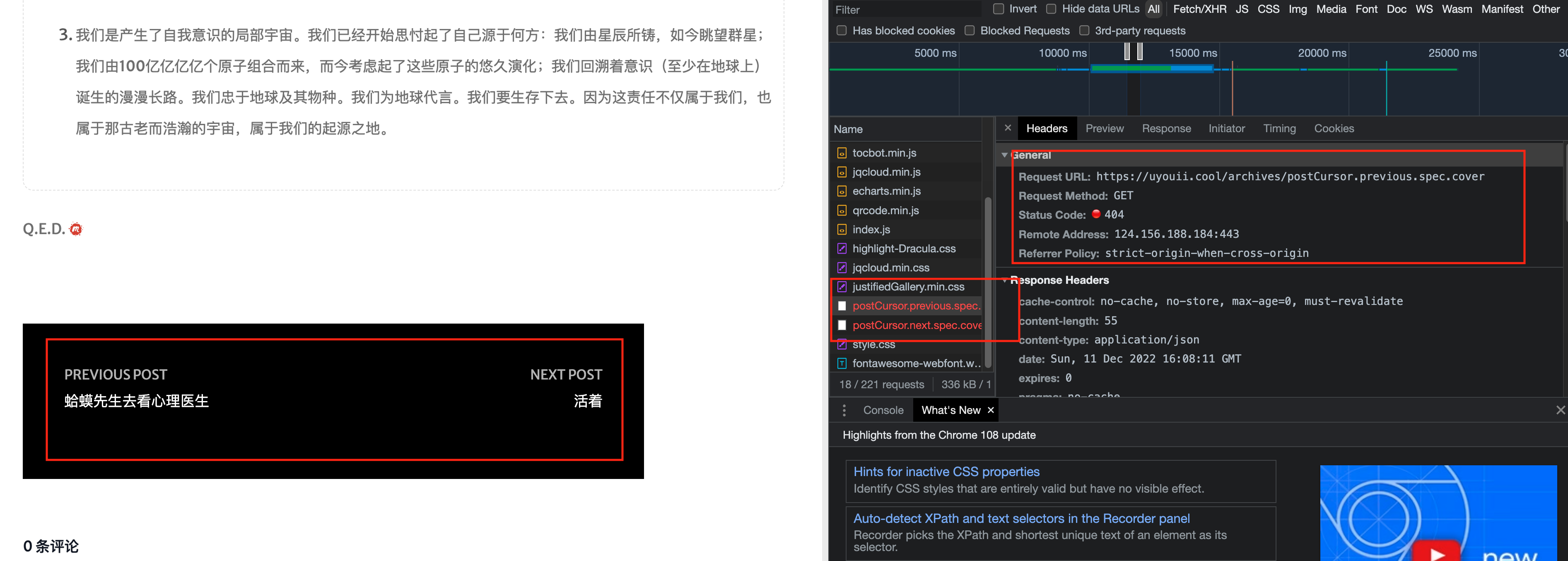
Task: Collapse the Response Headers section
Action: tap(1004, 281)
